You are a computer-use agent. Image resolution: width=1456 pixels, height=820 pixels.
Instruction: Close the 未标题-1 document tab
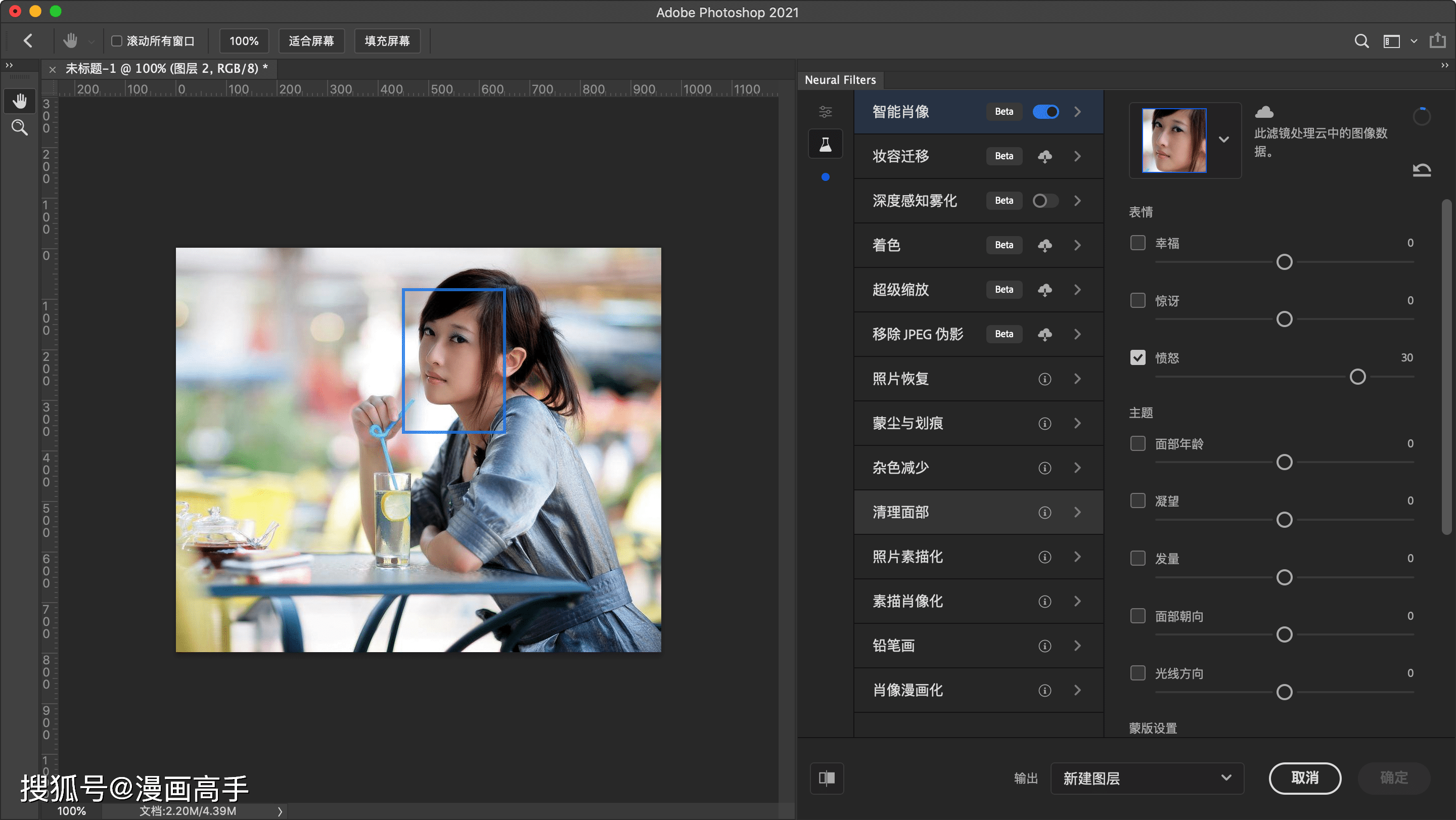pos(52,69)
